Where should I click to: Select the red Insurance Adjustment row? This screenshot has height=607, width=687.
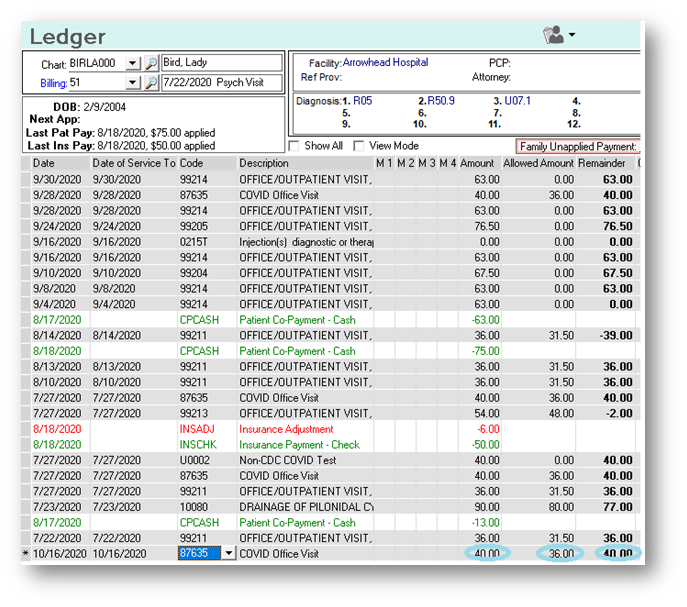(331, 429)
